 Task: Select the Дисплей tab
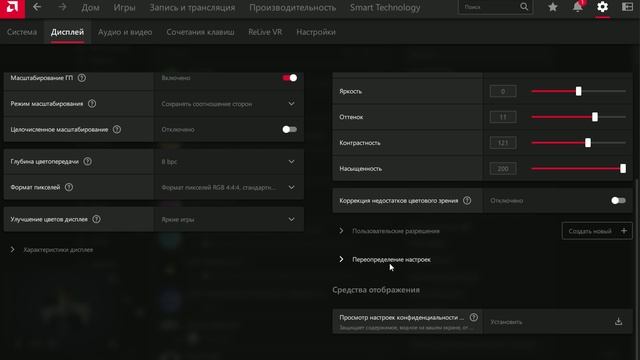[67, 32]
